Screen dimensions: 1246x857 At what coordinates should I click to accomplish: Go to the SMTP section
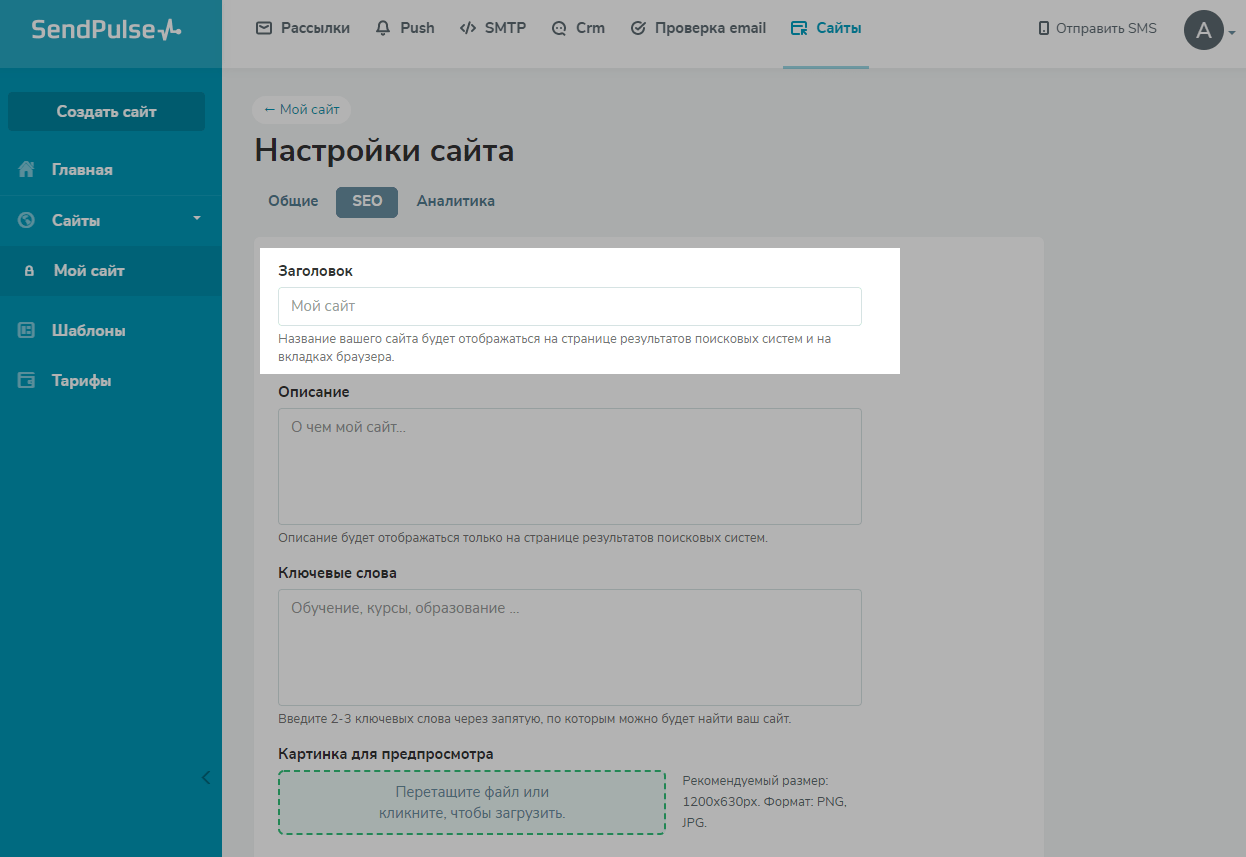pos(492,28)
